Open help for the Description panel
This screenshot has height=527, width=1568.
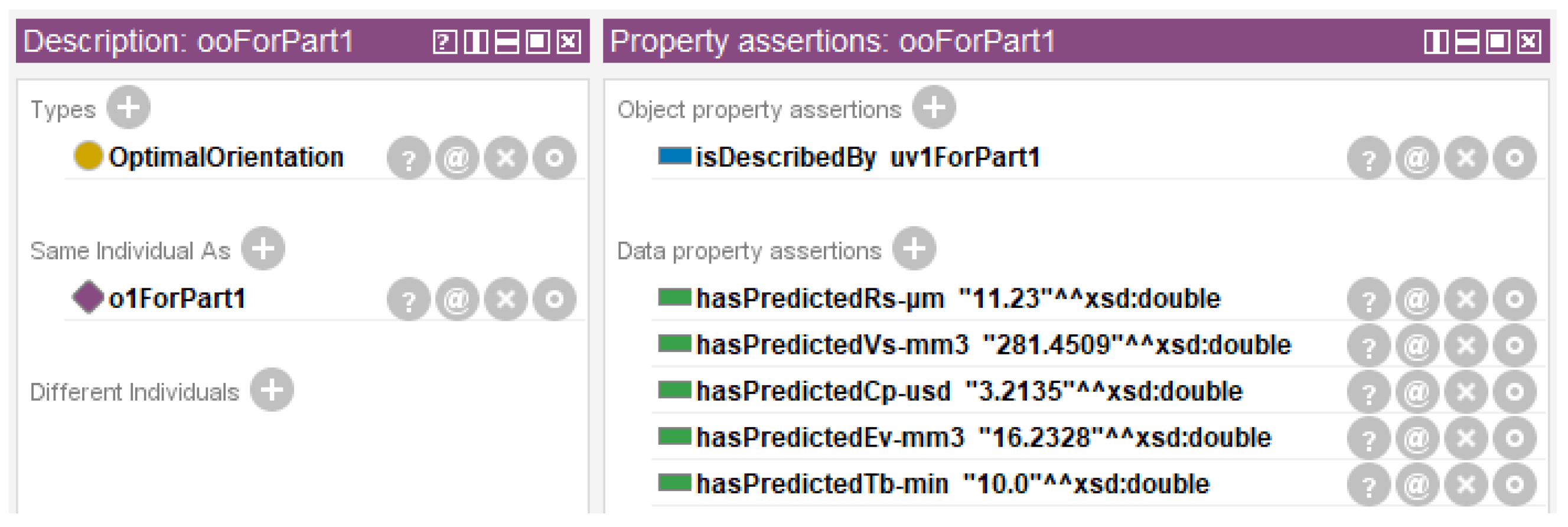444,42
